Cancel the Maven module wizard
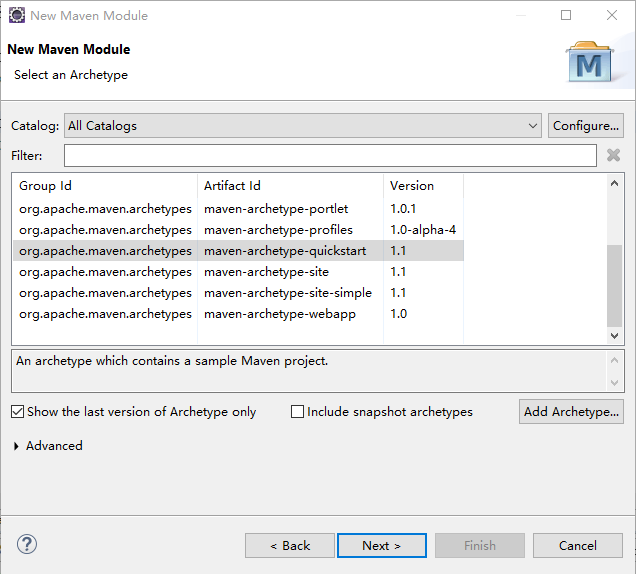The height and width of the screenshot is (574, 636). (578, 545)
